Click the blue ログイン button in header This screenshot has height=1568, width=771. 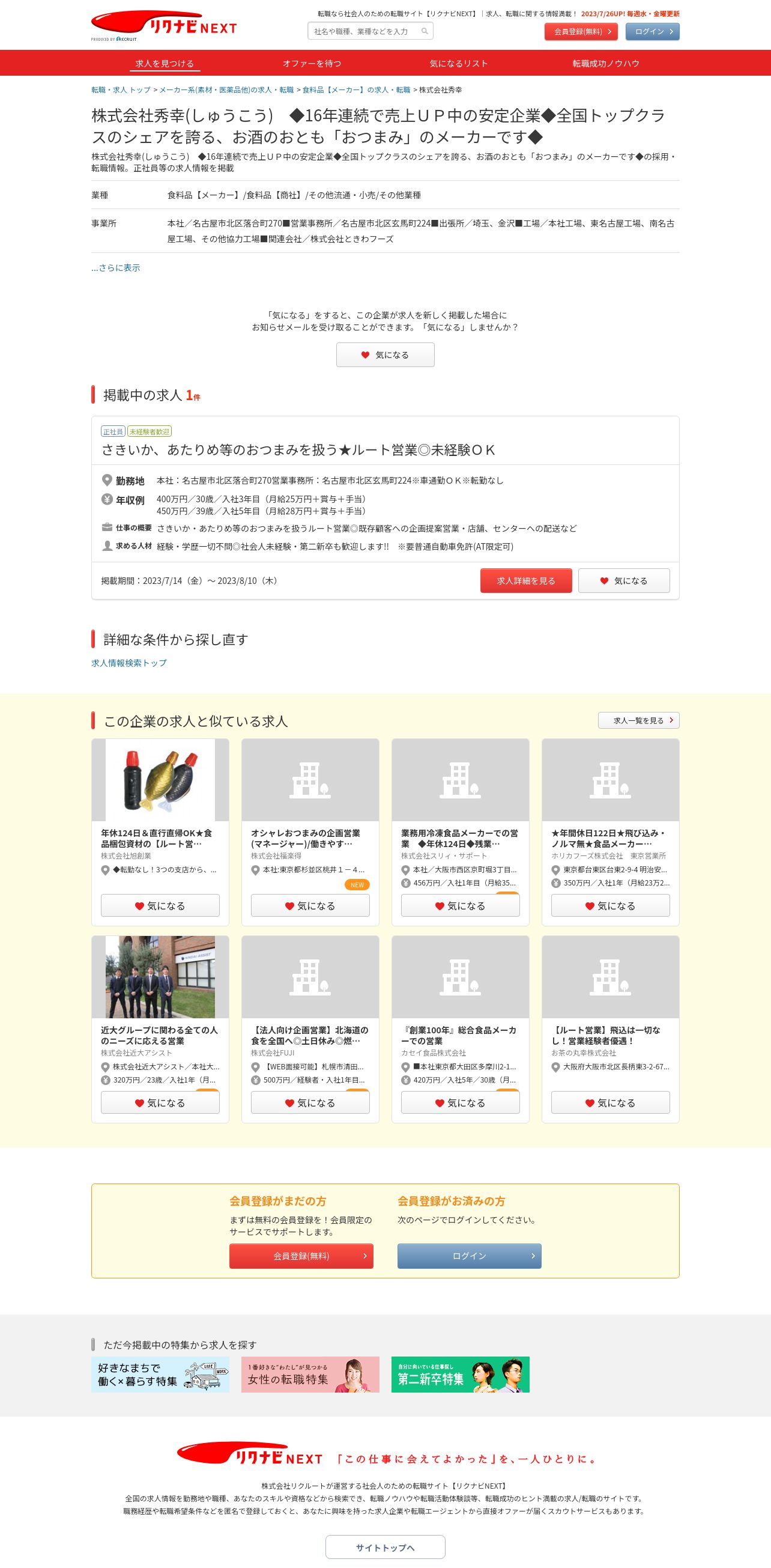pyautogui.click(x=652, y=32)
